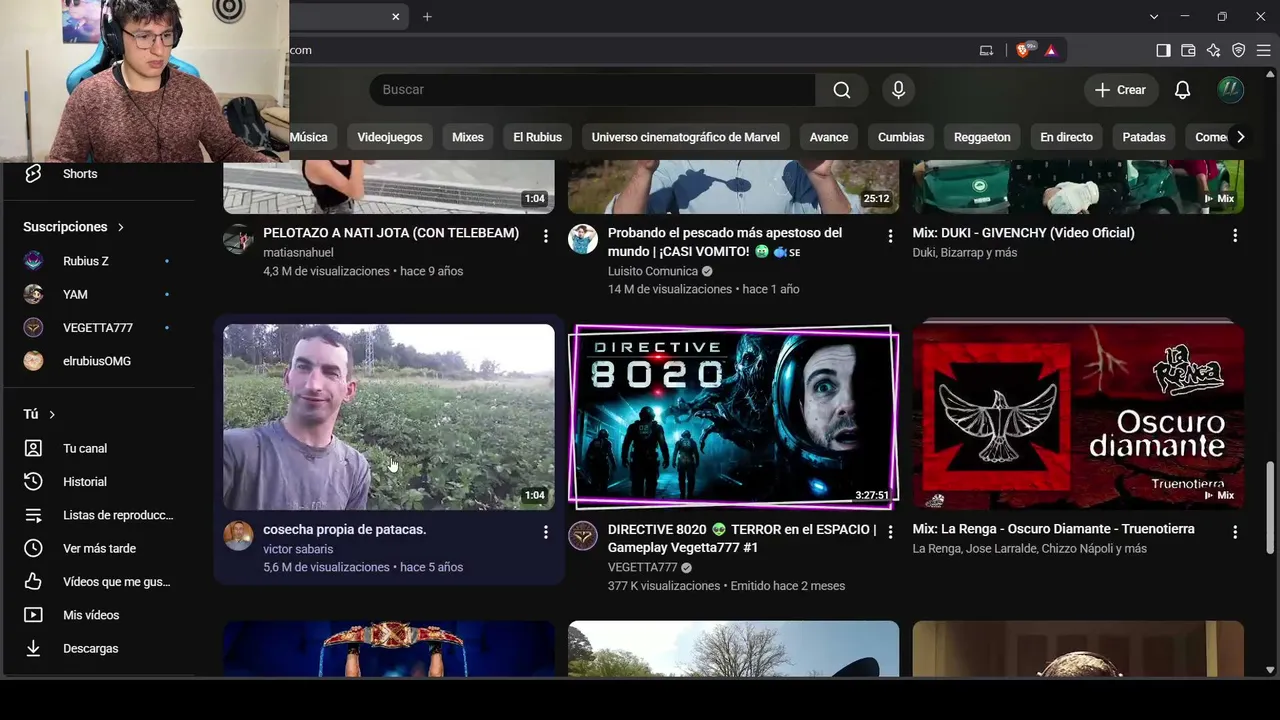Open Tu canal in the sidebar
The image size is (1280, 720).
tap(85, 449)
